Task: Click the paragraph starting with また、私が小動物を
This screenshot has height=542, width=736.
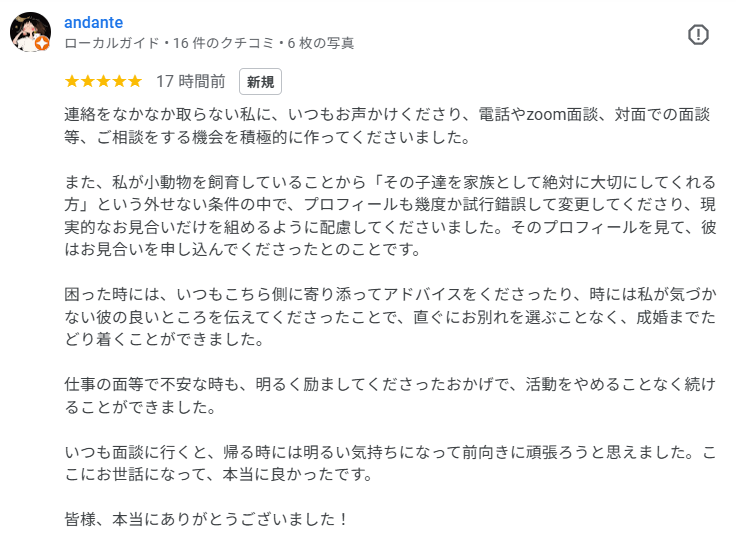Action: pyautogui.click(x=390, y=215)
